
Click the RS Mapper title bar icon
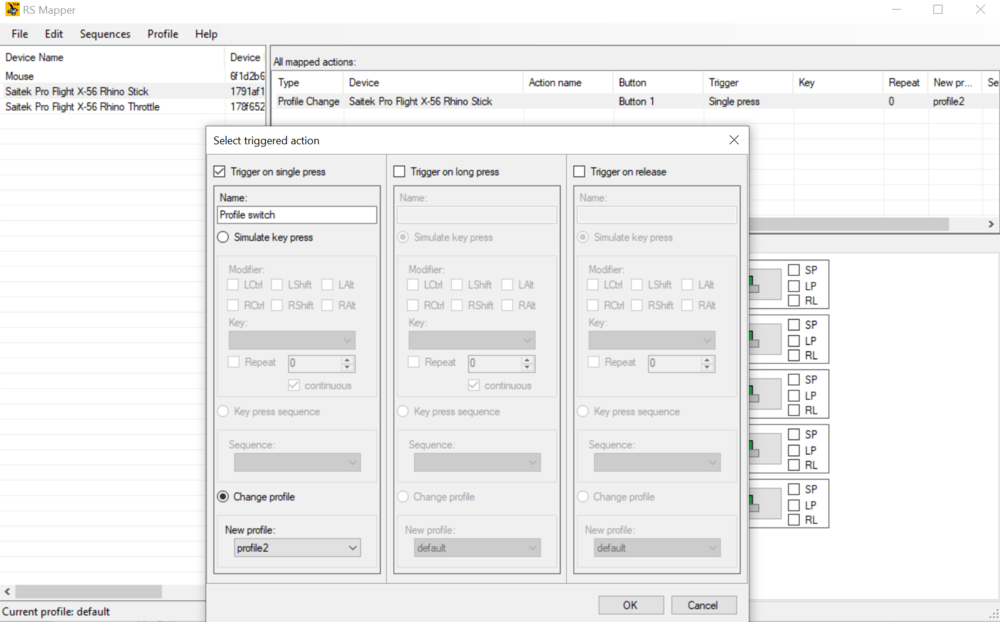[12, 10]
